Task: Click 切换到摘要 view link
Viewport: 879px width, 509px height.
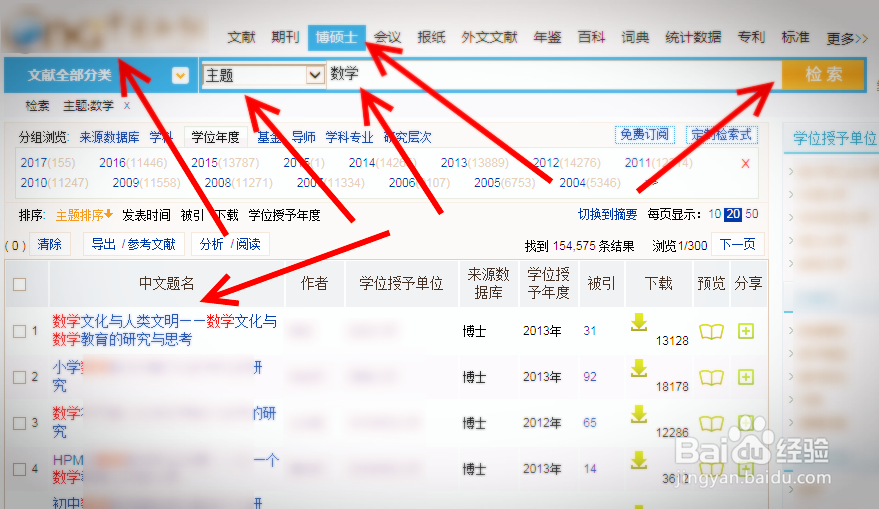Action: coord(608,215)
